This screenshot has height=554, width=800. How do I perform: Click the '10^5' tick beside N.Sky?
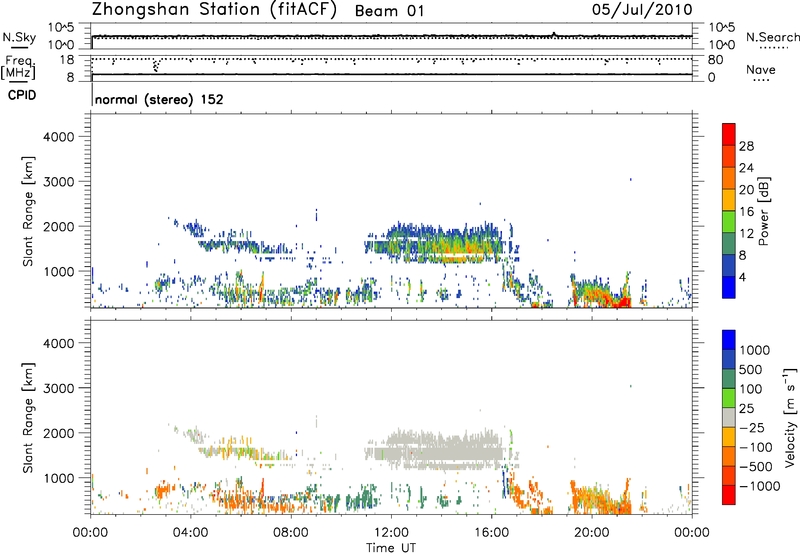tap(61, 28)
